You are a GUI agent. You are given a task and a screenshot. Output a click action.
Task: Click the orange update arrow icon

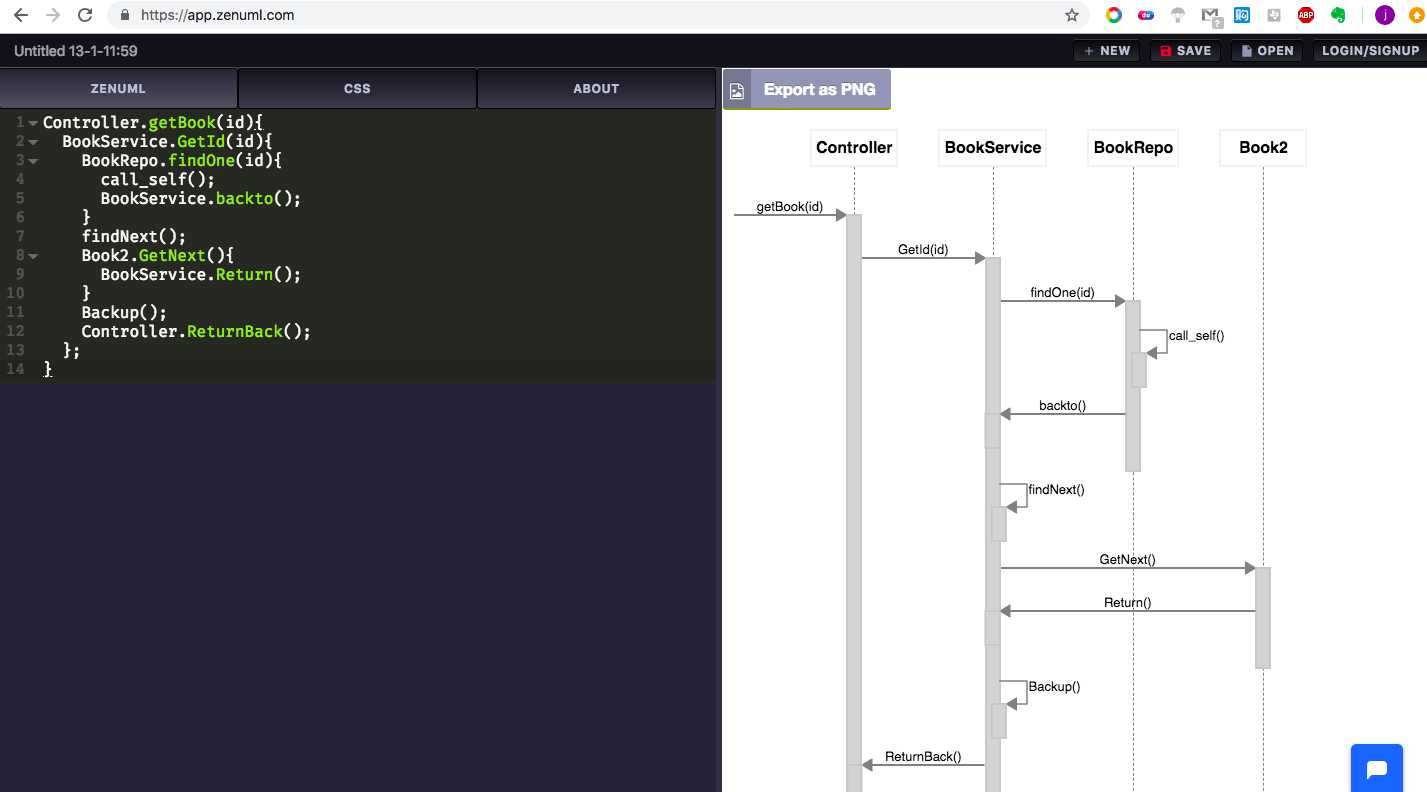click(x=1417, y=15)
